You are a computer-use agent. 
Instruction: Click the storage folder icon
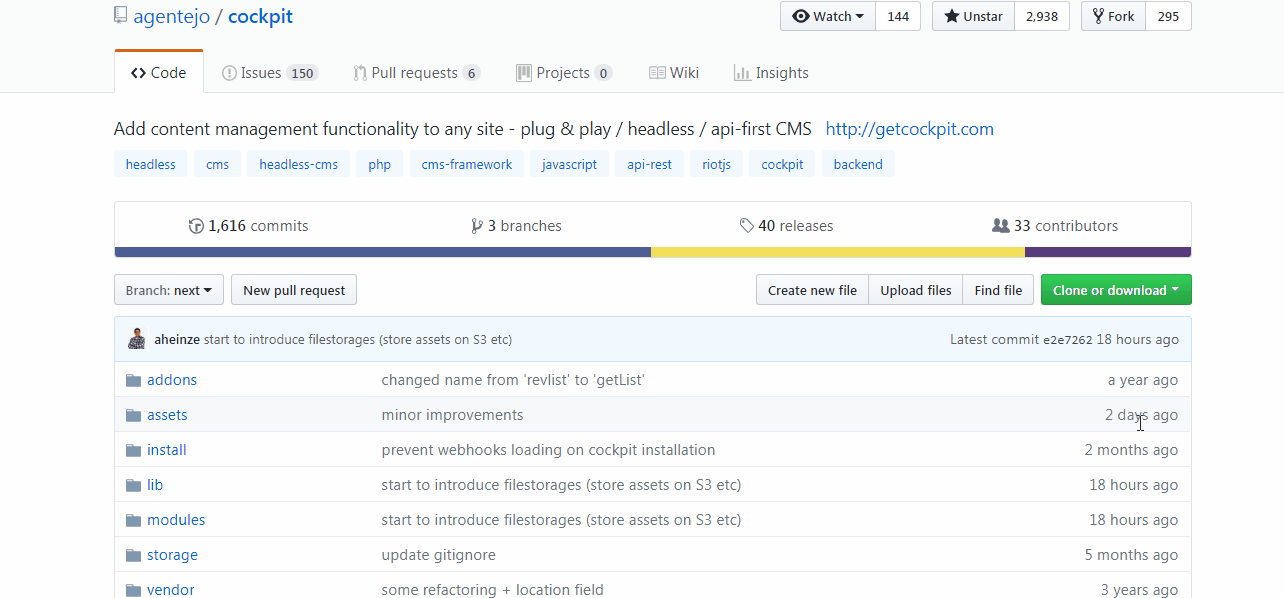[x=133, y=555]
